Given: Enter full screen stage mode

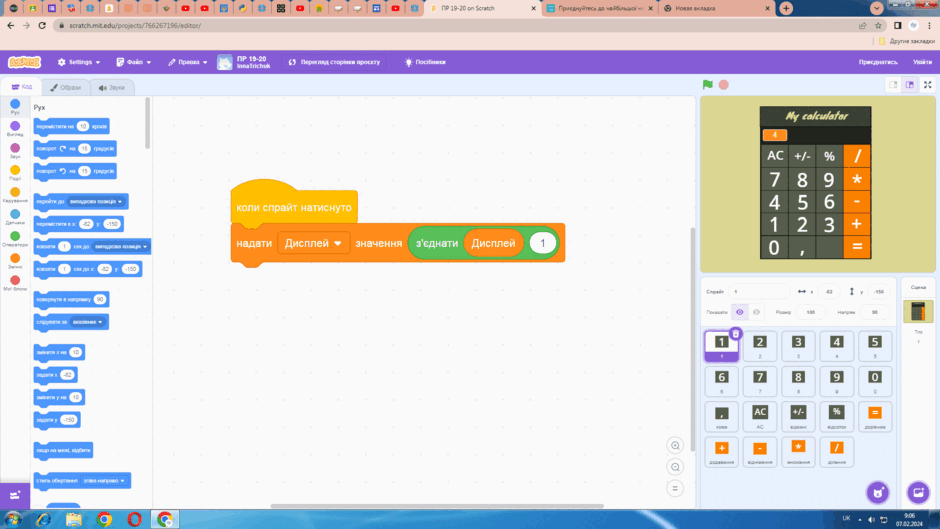Looking at the screenshot, I should tap(927, 85).
